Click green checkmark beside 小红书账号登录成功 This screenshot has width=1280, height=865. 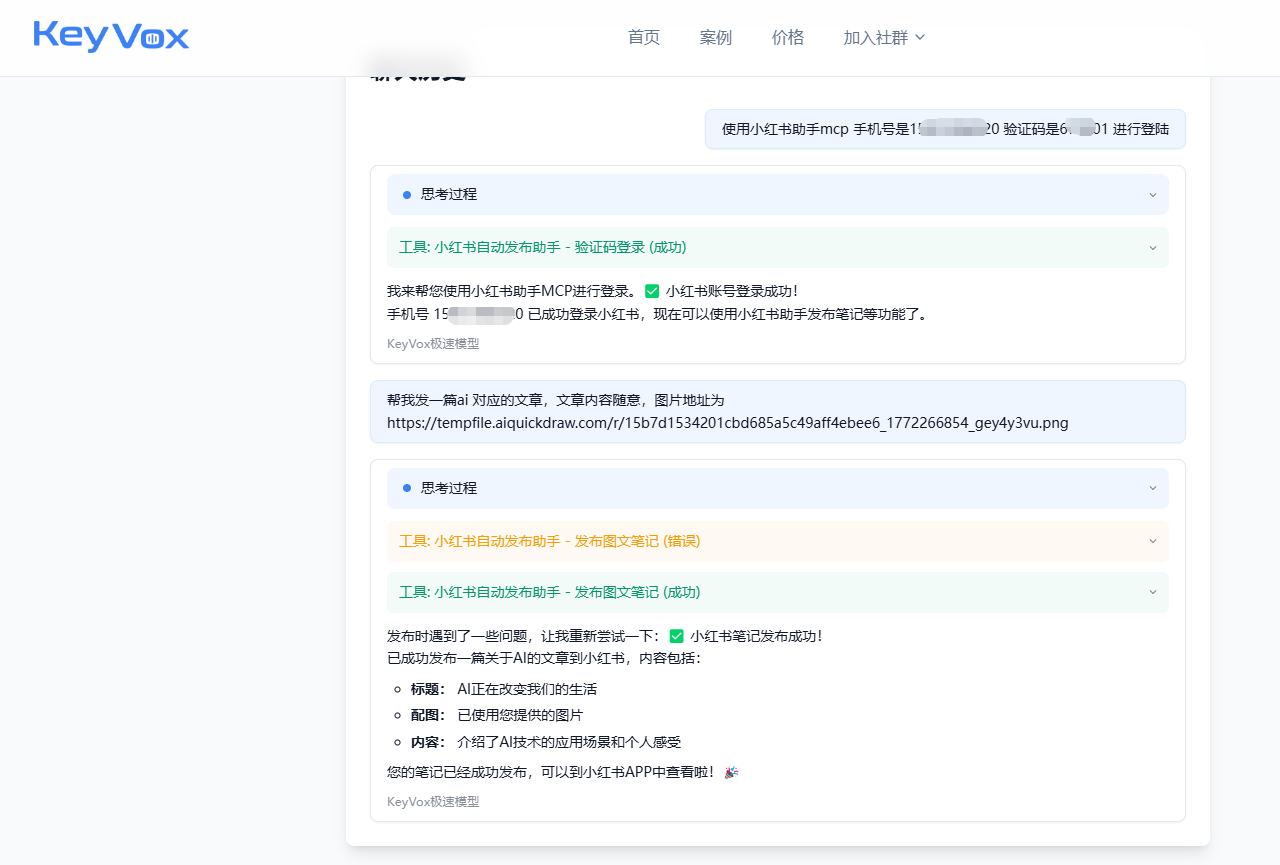tap(652, 292)
